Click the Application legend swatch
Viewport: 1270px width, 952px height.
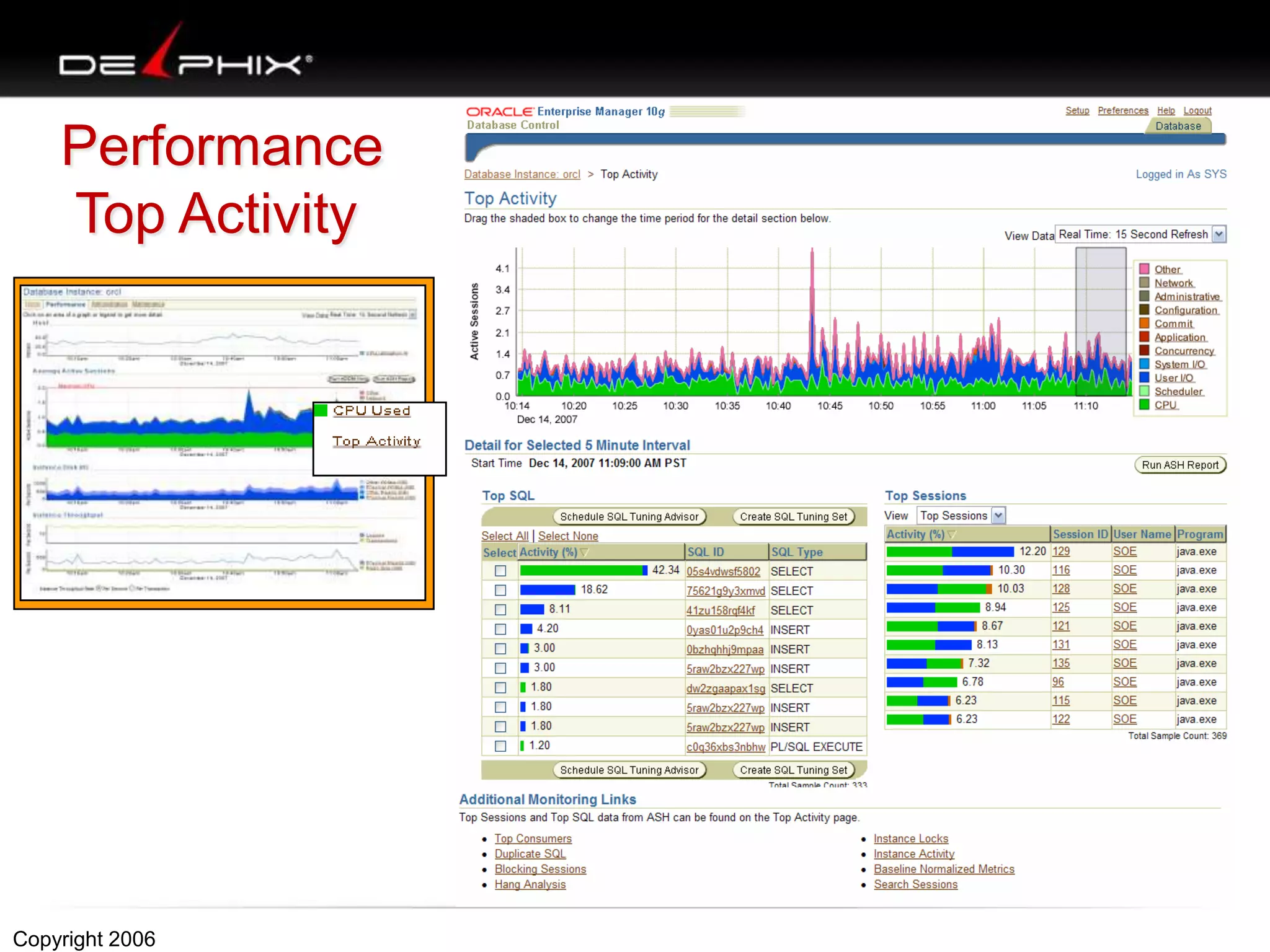pyautogui.click(x=1144, y=337)
